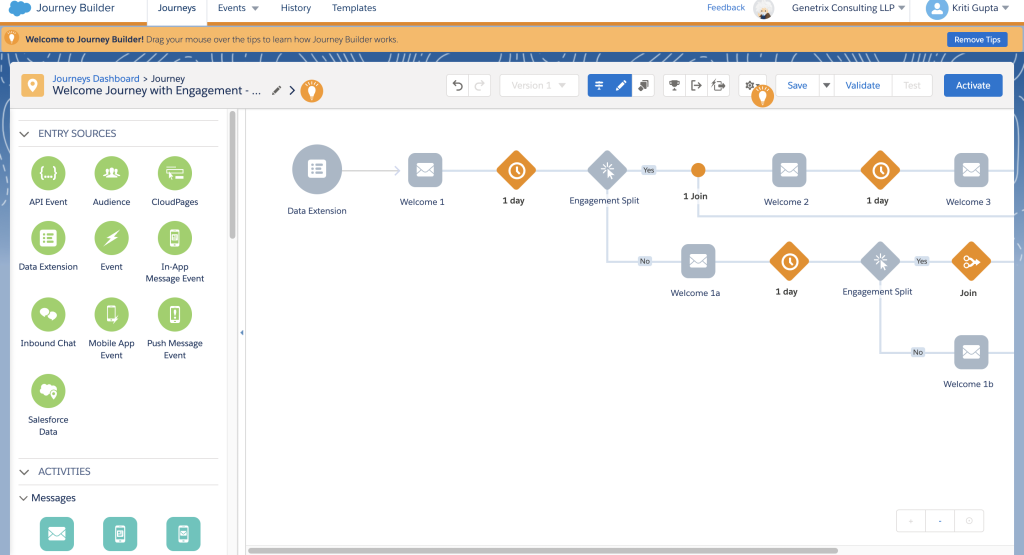This screenshot has width=1024, height=555.
Task: Choose the In-App Message Event source
Action: (x=175, y=238)
